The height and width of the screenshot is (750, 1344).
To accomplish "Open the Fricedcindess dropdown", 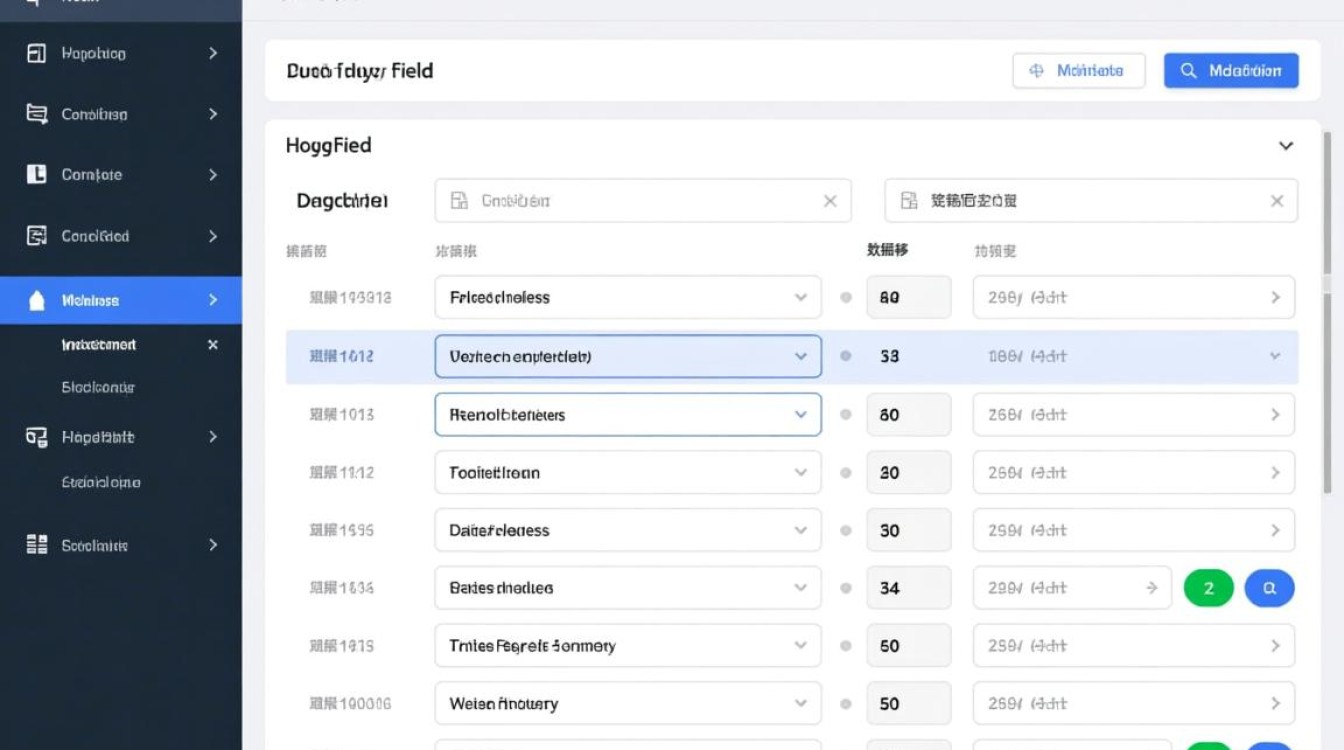I will (x=628, y=298).
